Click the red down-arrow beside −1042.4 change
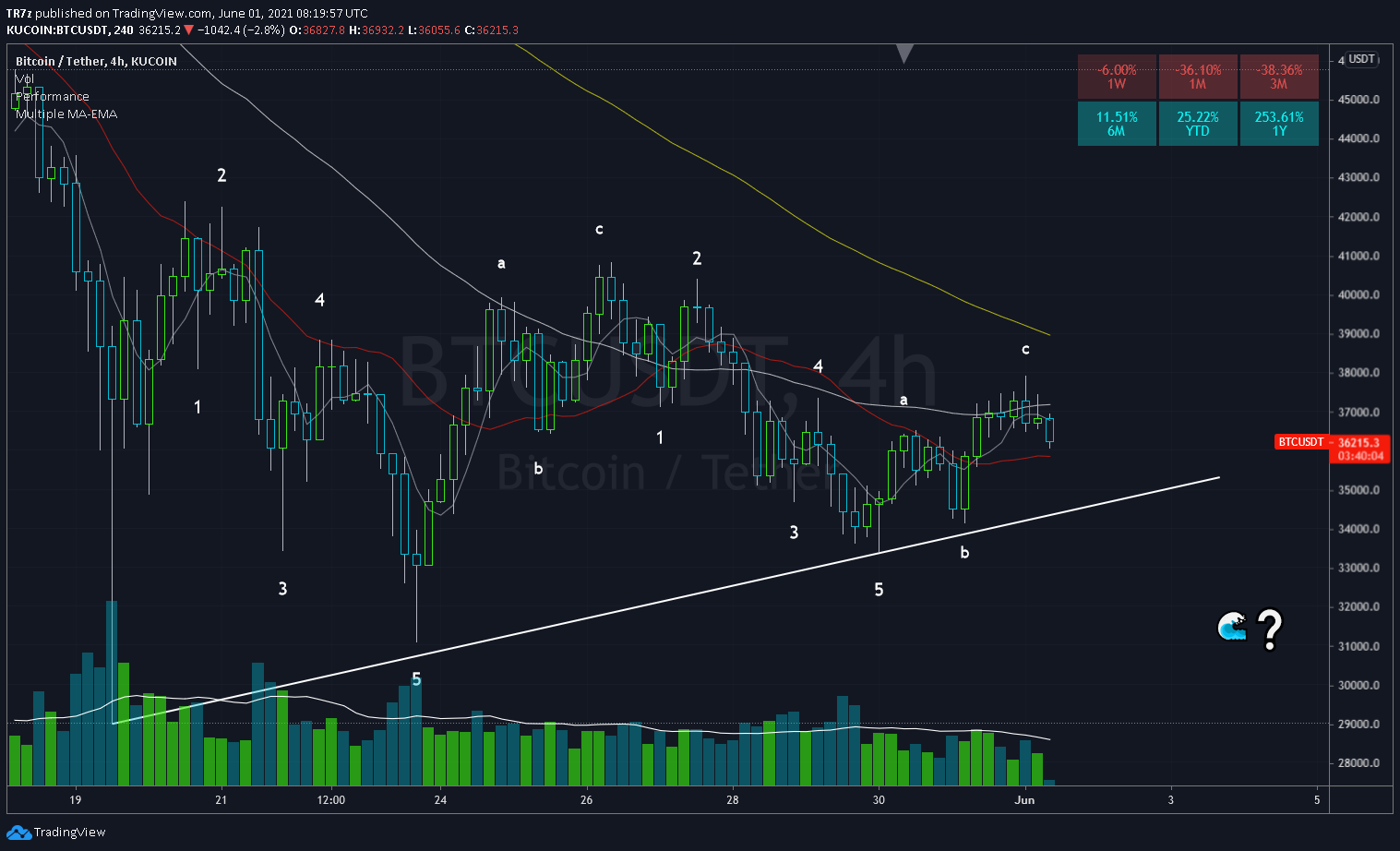The height and width of the screenshot is (851, 1400). pyautogui.click(x=191, y=30)
